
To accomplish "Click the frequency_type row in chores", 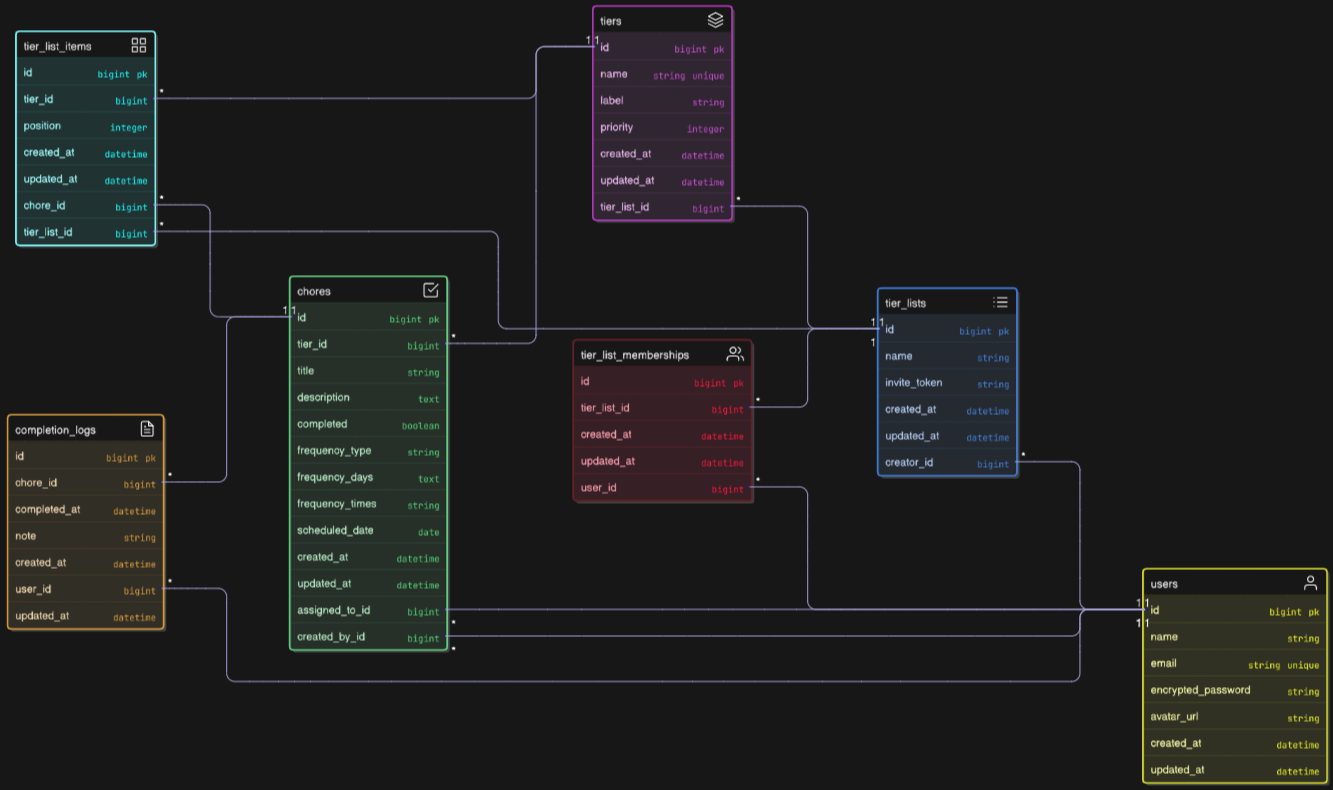I will (x=369, y=451).
